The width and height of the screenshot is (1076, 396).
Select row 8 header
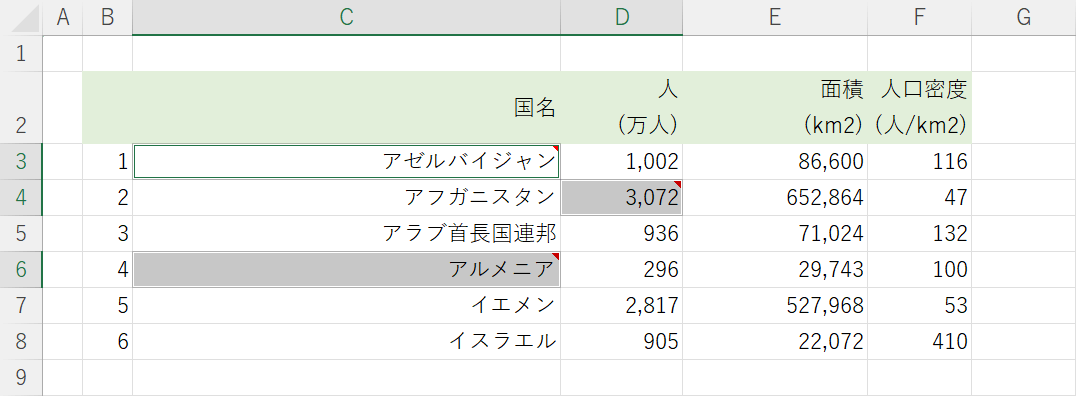coord(21,342)
